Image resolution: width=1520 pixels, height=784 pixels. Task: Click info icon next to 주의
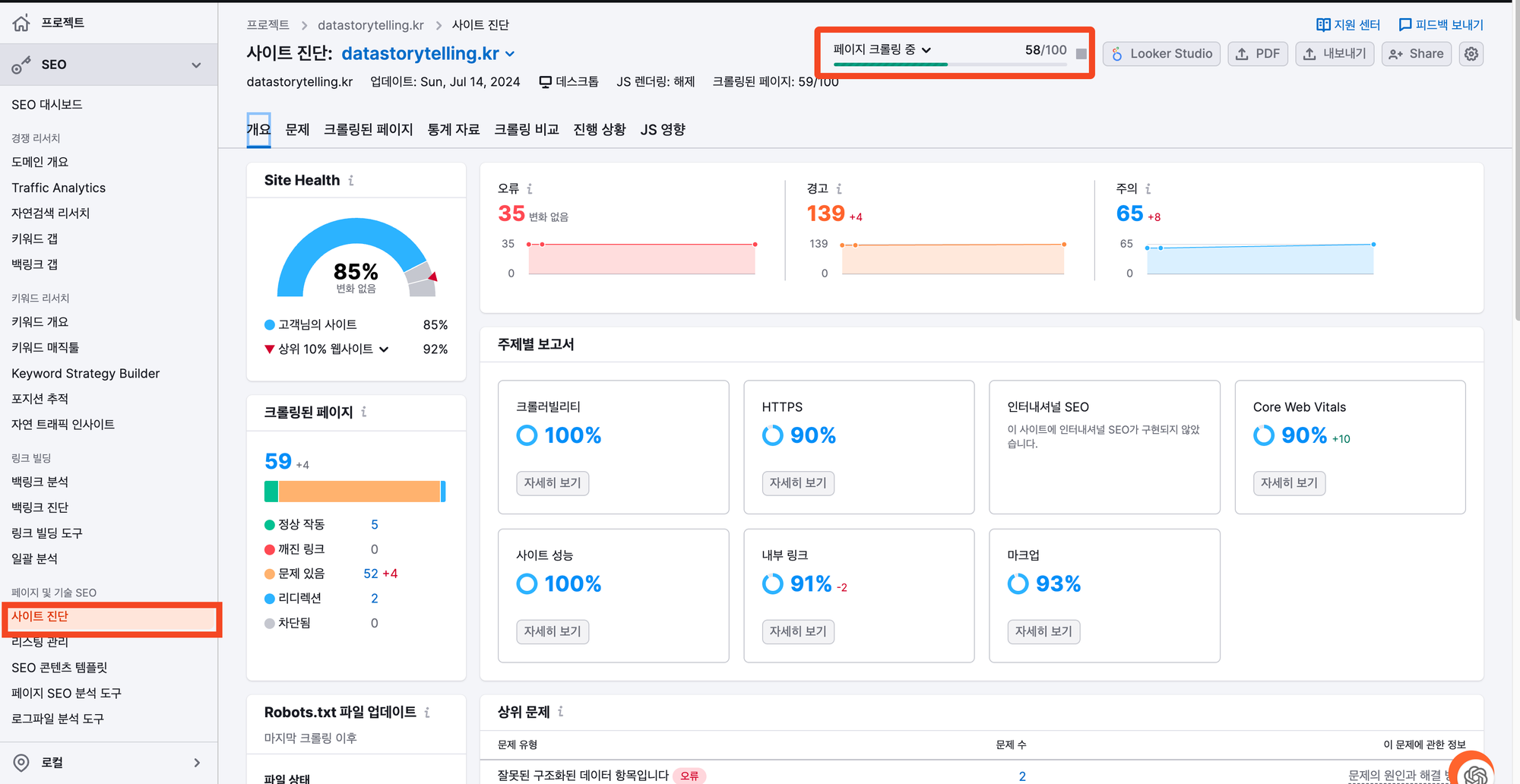1148,188
